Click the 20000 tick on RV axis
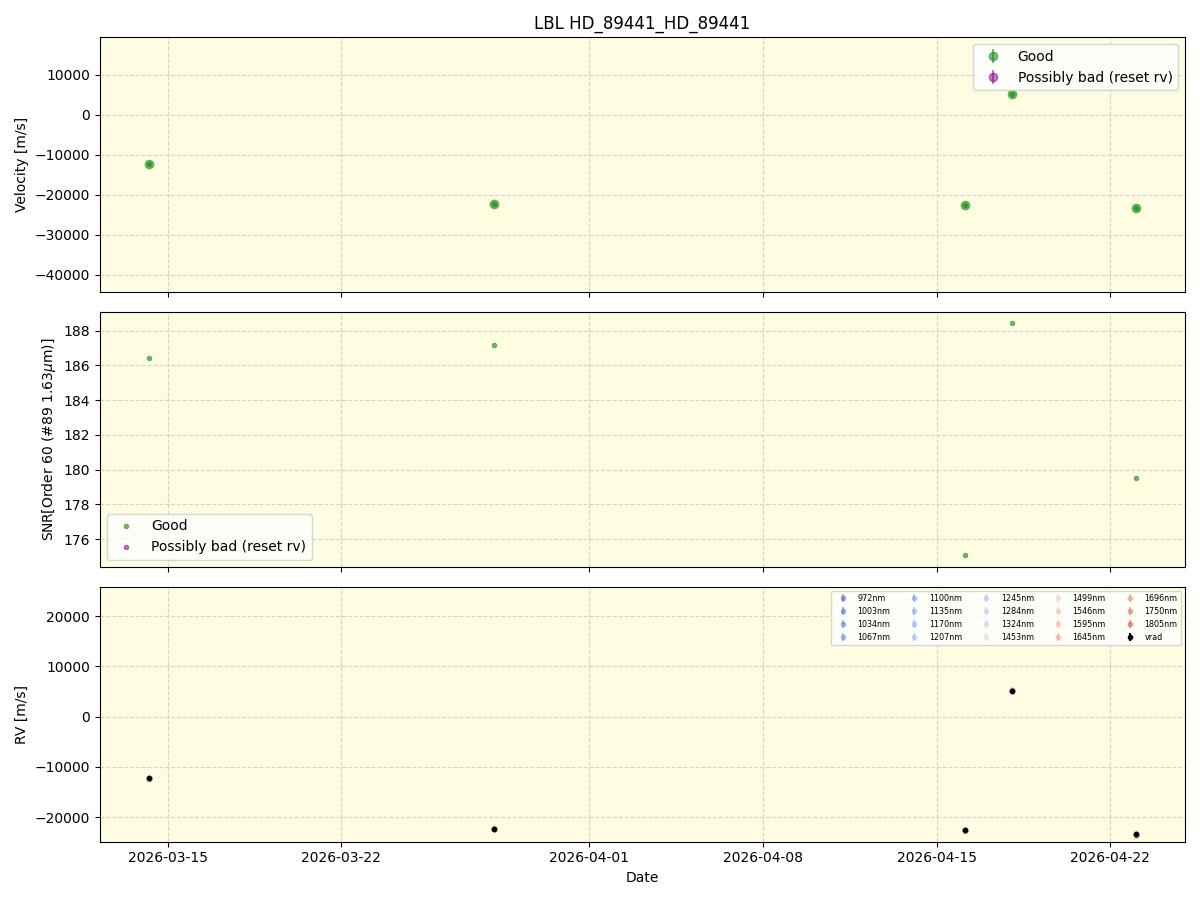The image size is (1200, 900). (70, 617)
